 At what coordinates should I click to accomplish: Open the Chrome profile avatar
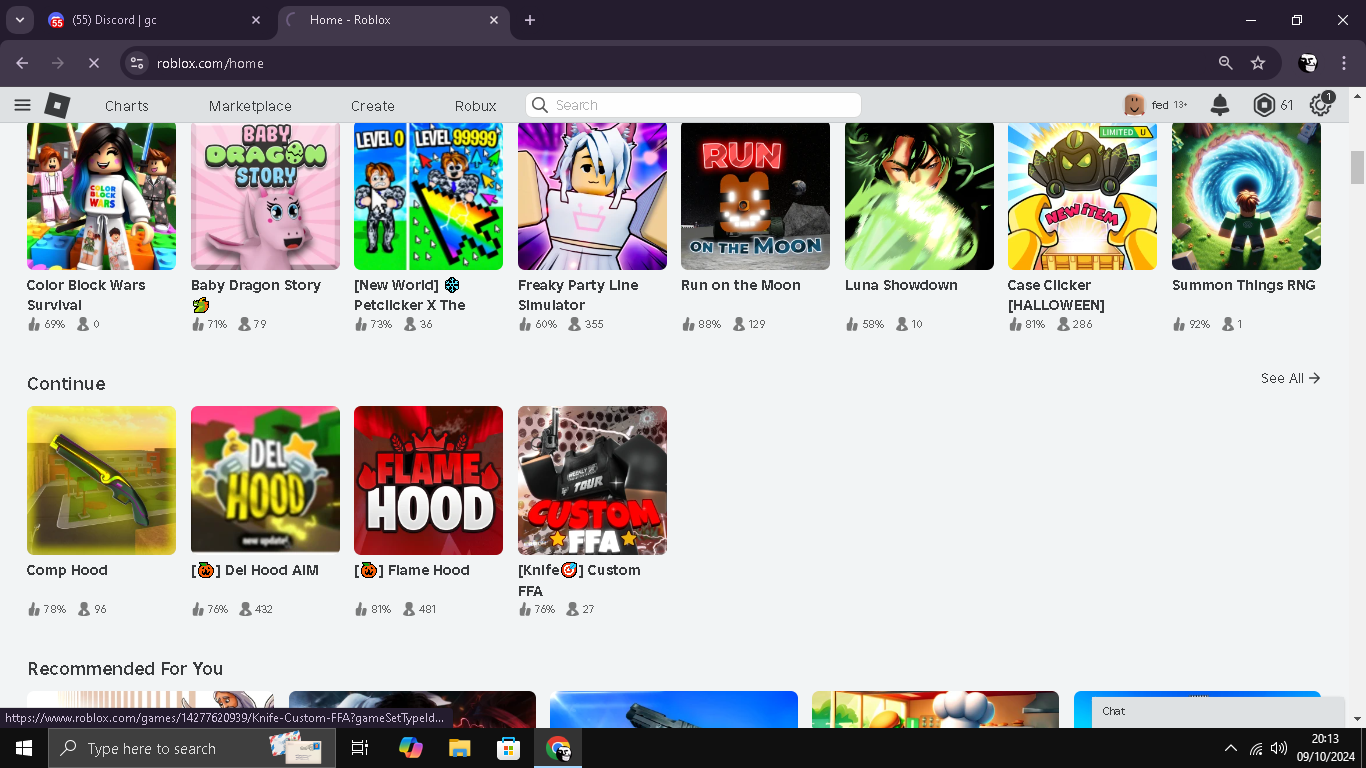pos(1308,63)
